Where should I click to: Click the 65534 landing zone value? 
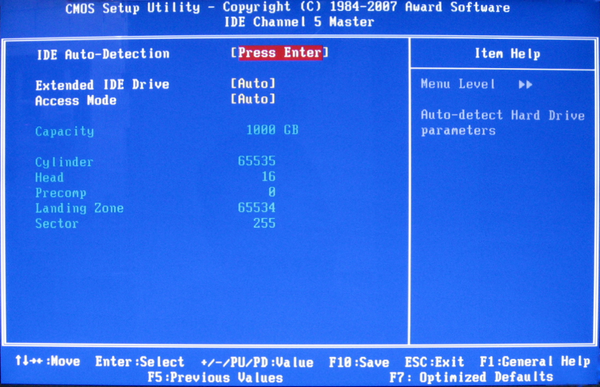[256, 207]
